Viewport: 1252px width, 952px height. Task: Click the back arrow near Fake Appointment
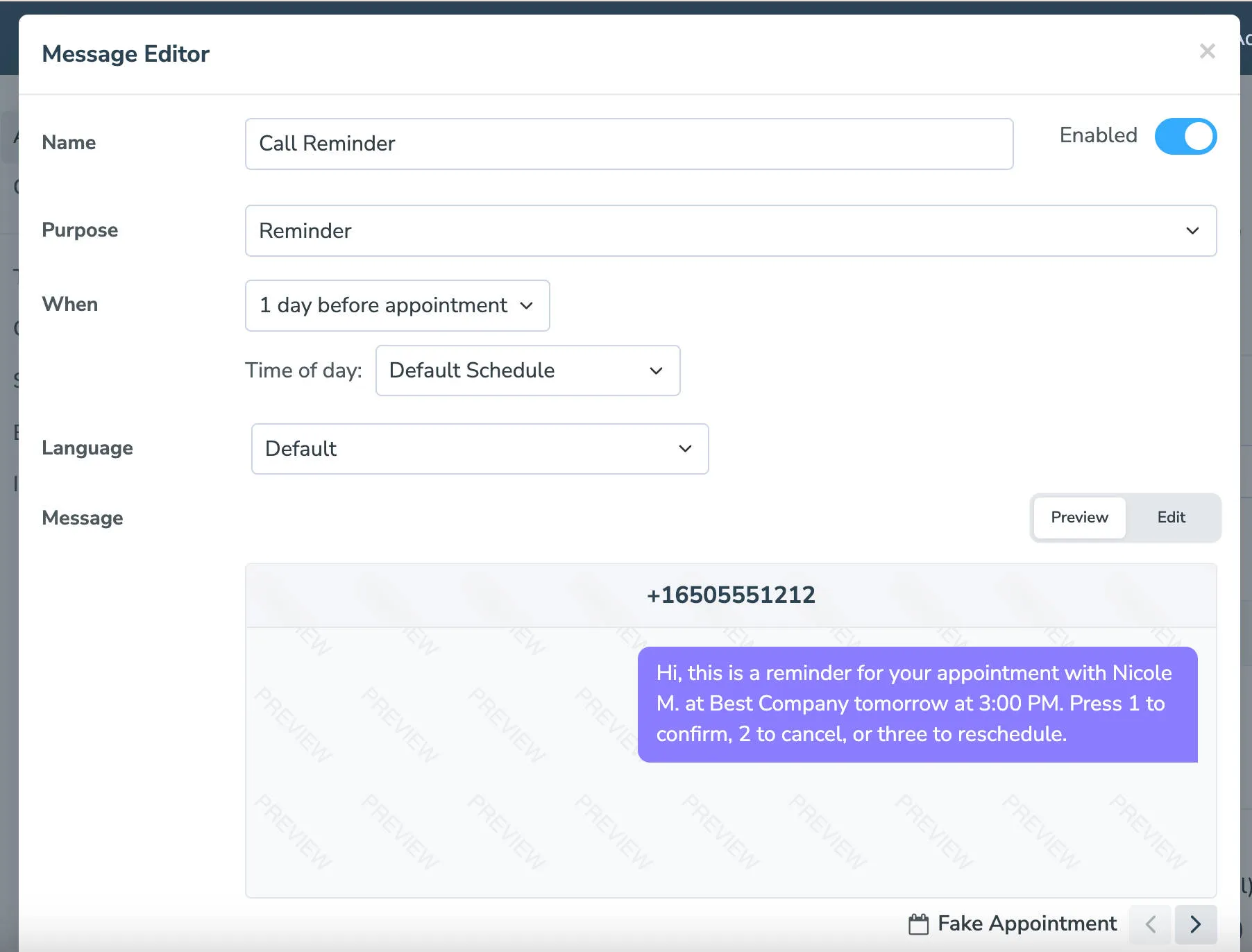[x=1150, y=924]
